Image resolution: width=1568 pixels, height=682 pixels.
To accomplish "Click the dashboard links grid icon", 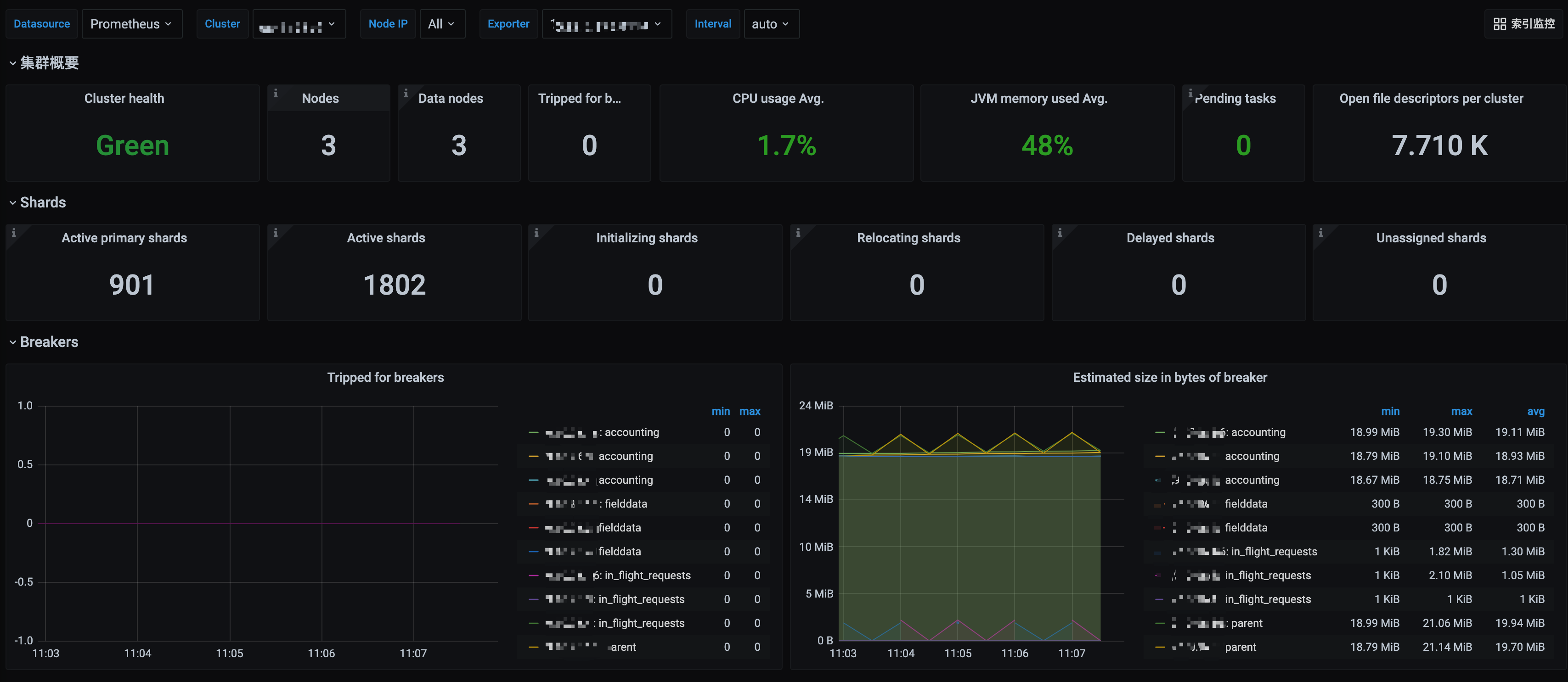I will tap(1499, 24).
